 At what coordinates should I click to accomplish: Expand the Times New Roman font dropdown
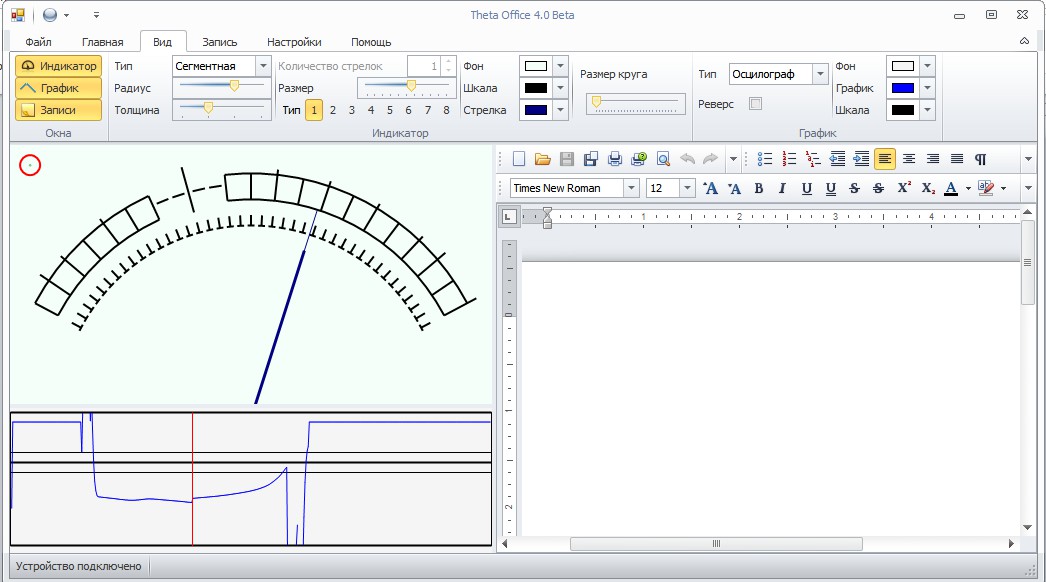631,188
